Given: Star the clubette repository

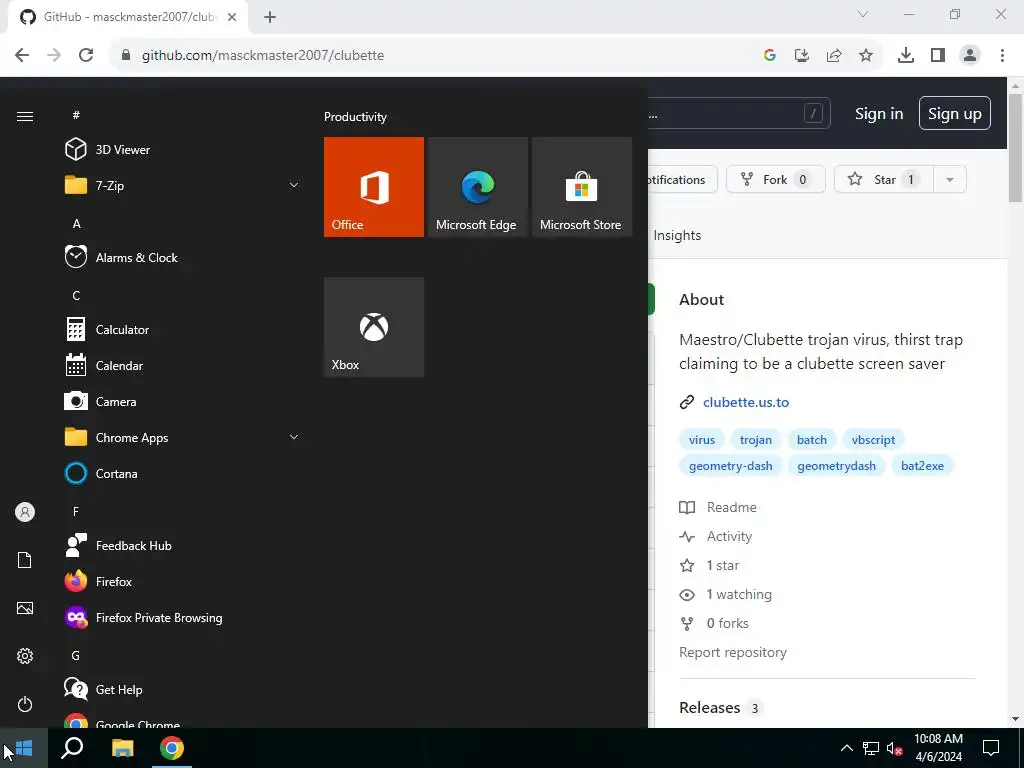Looking at the screenshot, I should coord(884,180).
